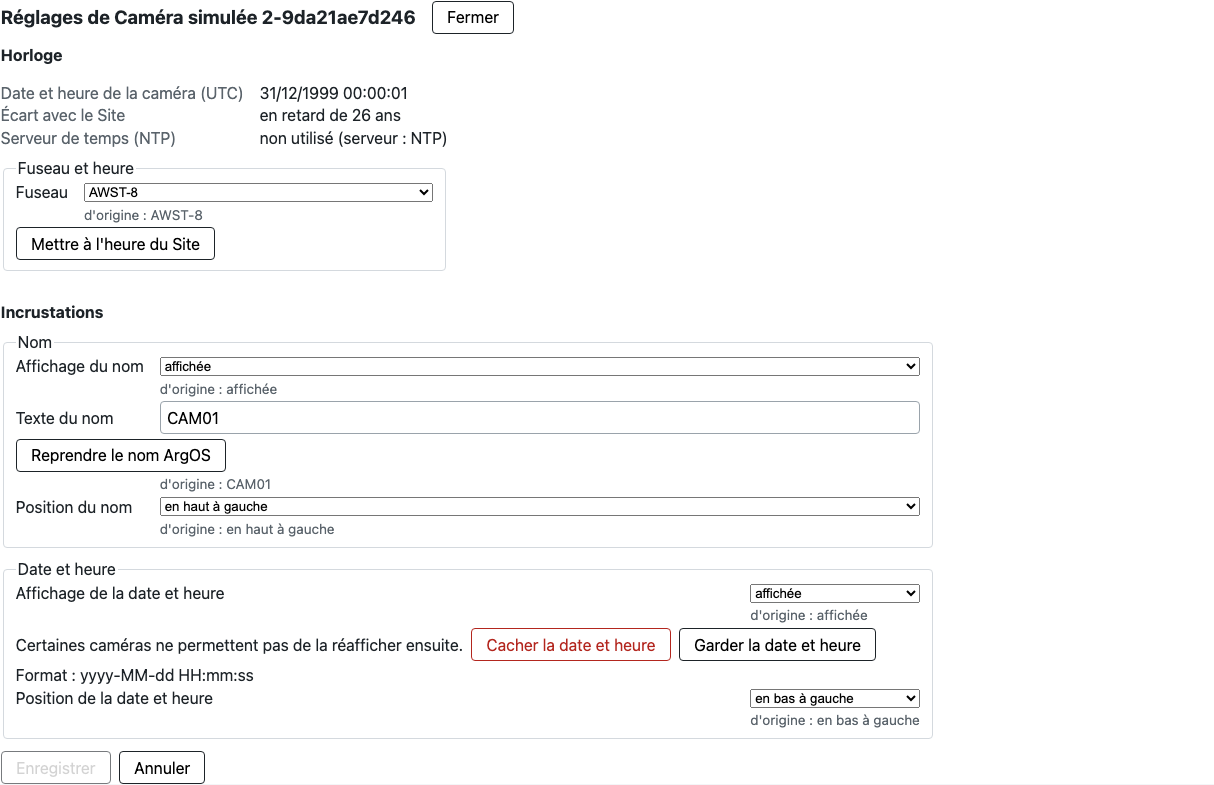Image resolution: width=1214 pixels, height=785 pixels.
Task: Open the Fuseau timezone dropdown
Action: click(x=258, y=193)
